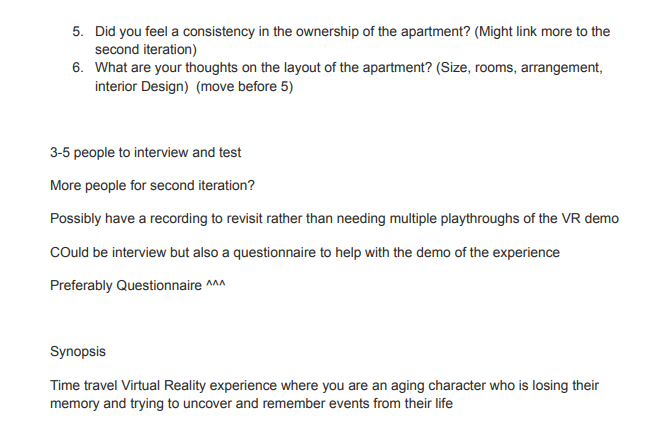Click 'More people for second iteration?' line

tap(152, 186)
